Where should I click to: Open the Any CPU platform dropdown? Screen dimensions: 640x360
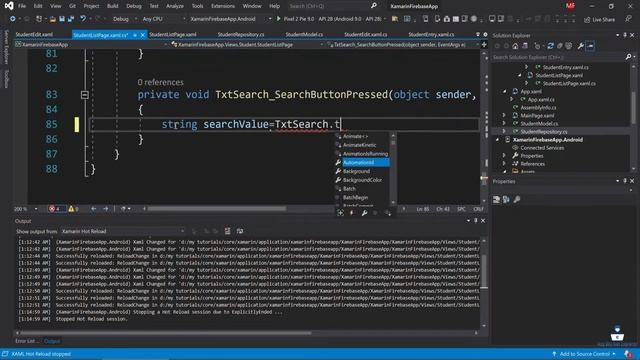click(x=163, y=19)
